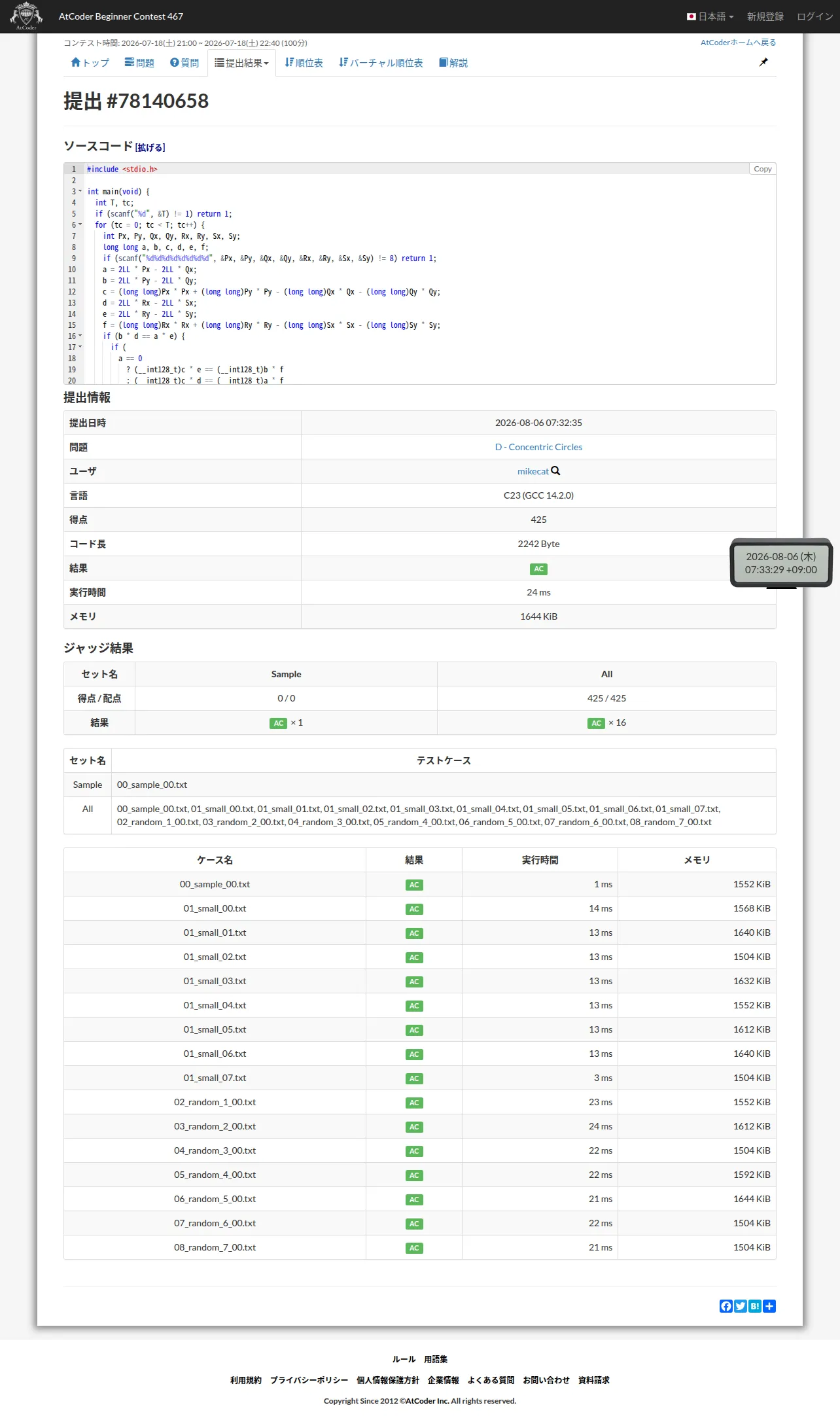Click the AC badge in the 結果 row

point(538,569)
